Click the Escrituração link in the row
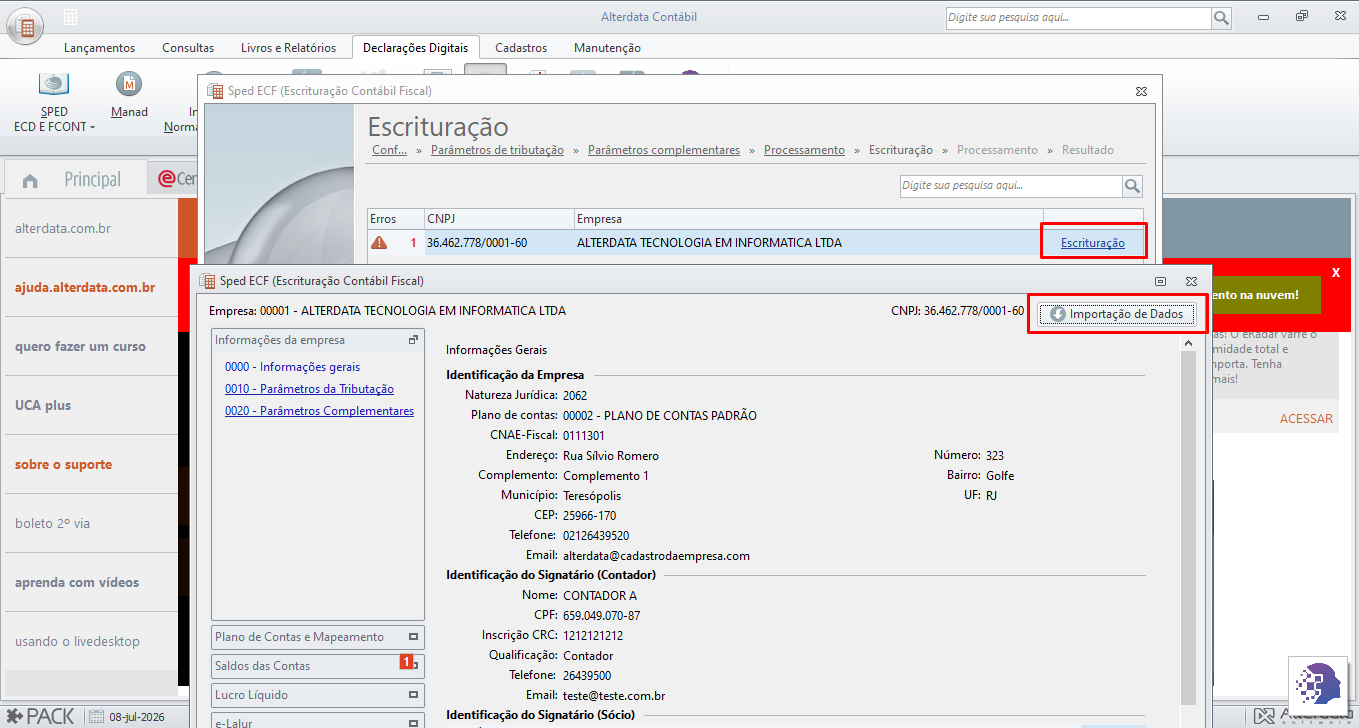 (1093, 243)
